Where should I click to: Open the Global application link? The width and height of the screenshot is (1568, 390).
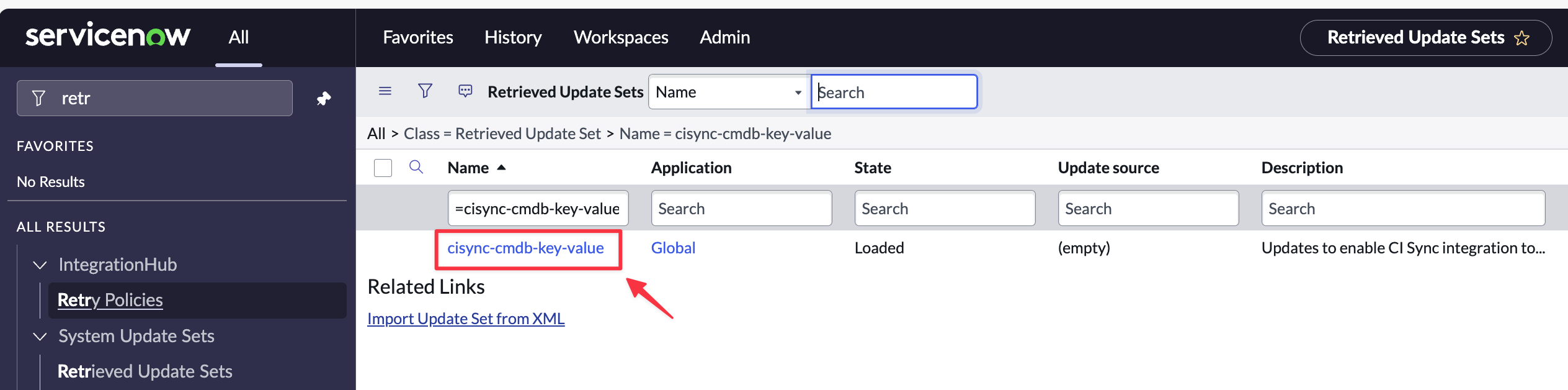(673, 248)
